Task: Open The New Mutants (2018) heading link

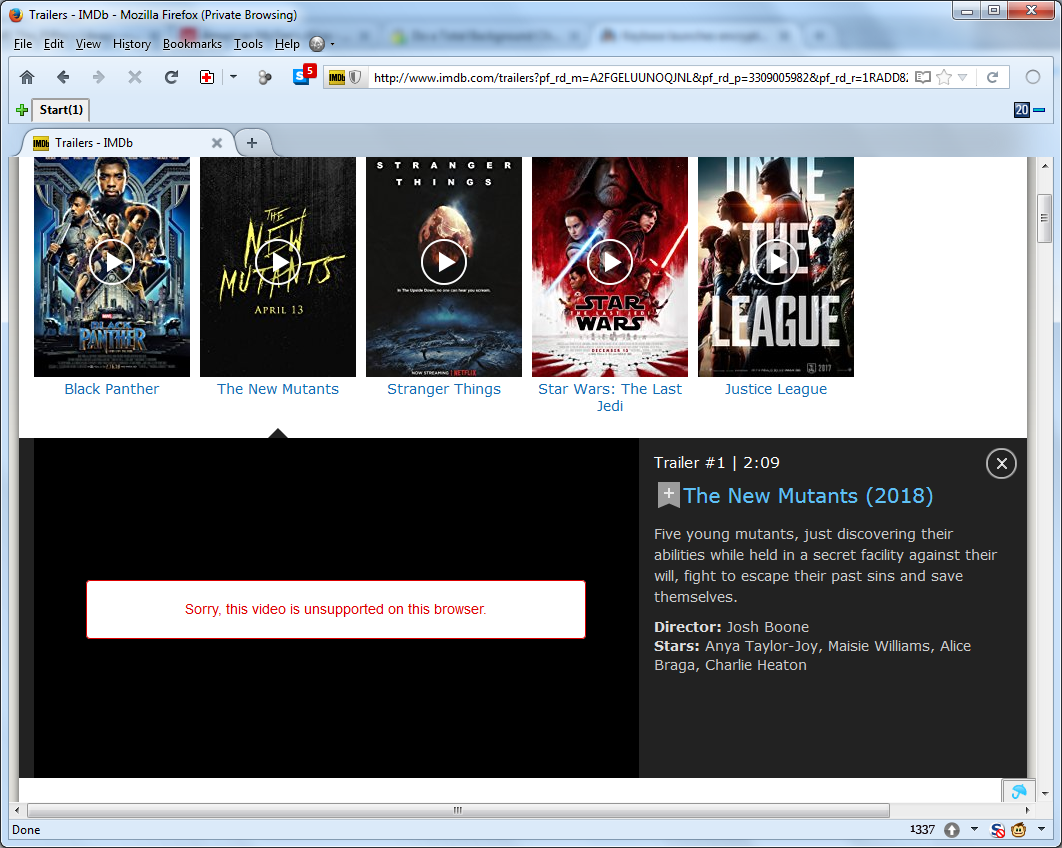Action: (x=807, y=496)
